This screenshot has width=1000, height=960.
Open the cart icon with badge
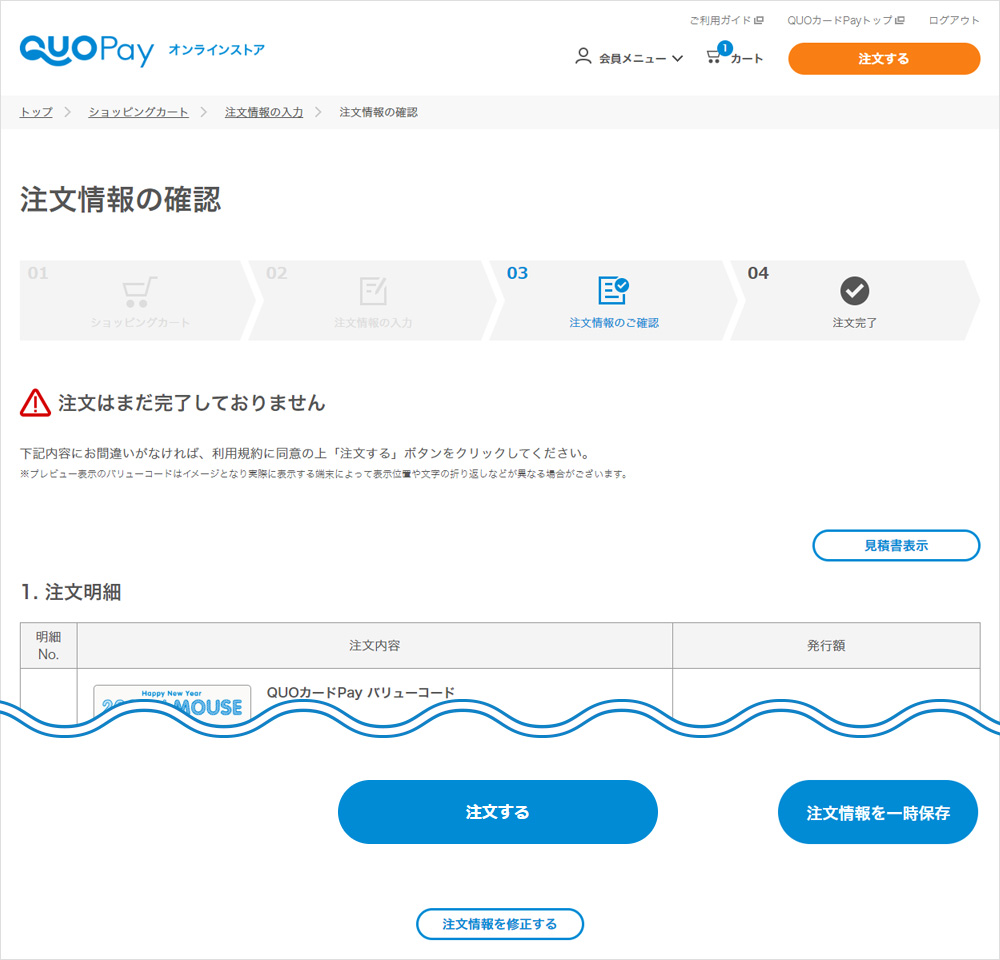pyautogui.click(x=719, y=53)
